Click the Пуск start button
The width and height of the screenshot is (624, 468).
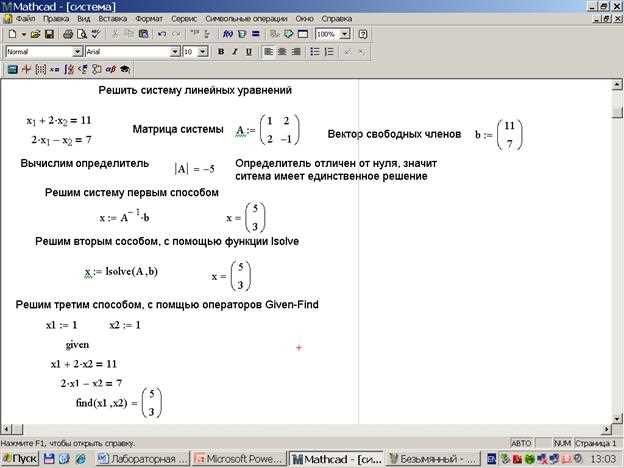point(20,459)
